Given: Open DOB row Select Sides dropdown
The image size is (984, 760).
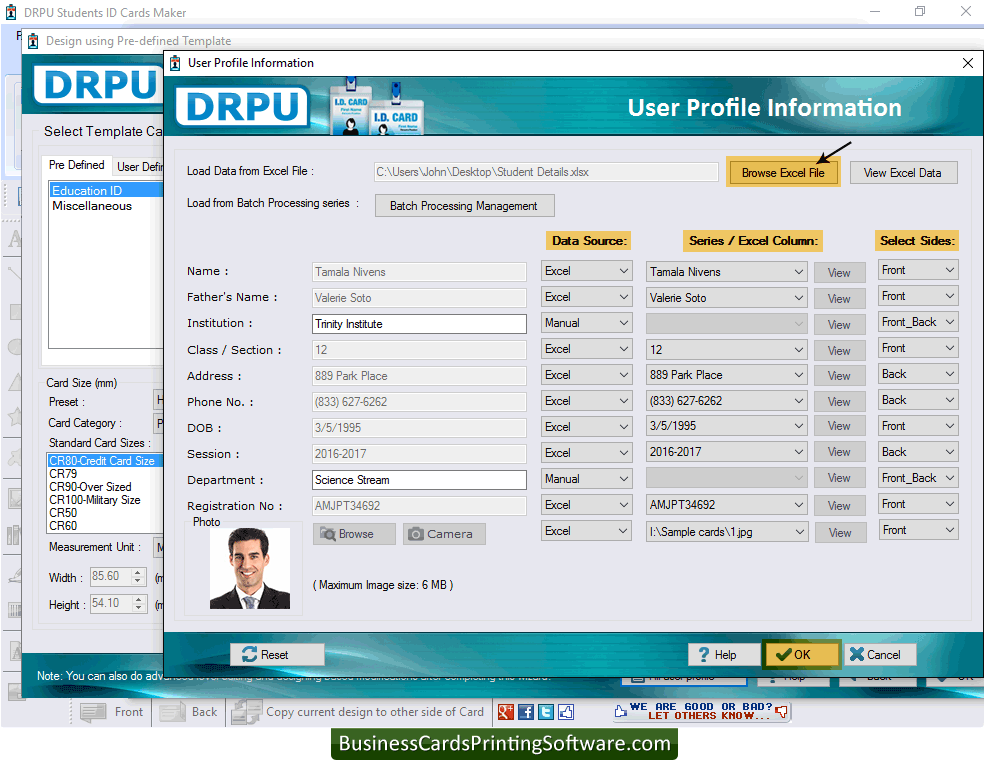Looking at the screenshot, I should pos(918,426).
